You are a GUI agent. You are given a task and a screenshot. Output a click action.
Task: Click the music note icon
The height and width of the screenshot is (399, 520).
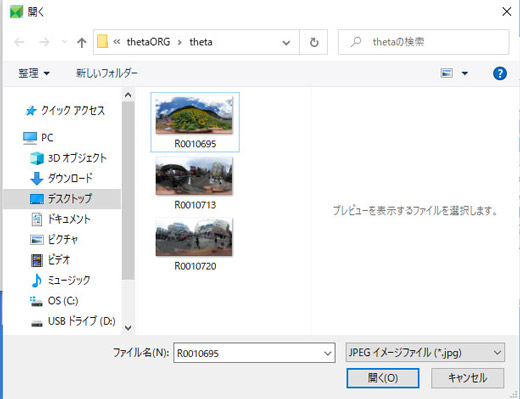click(x=36, y=280)
